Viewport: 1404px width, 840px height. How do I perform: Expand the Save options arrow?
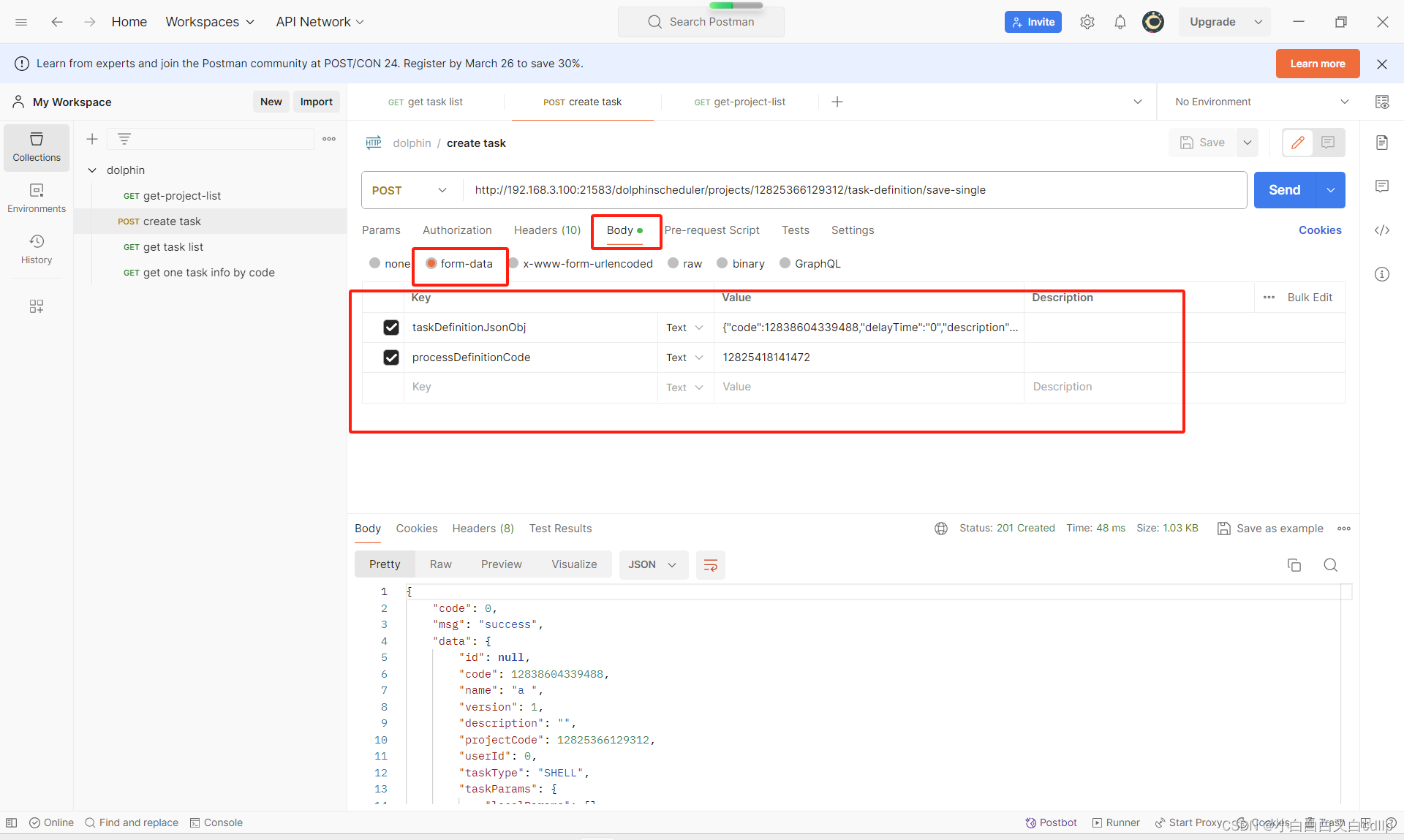tap(1248, 143)
